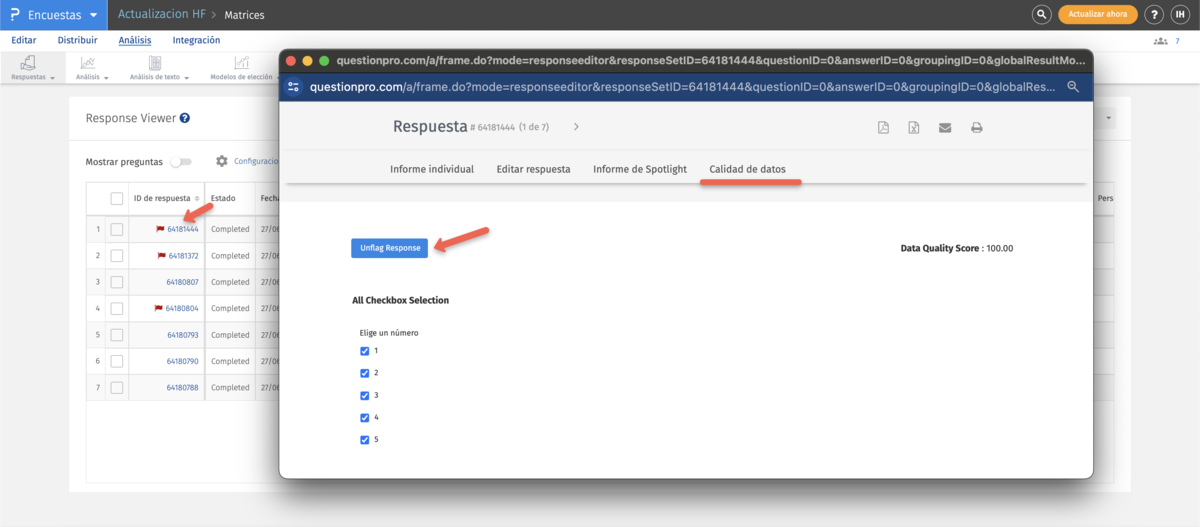Click the red flag beside 64180804
Image resolution: width=1200 pixels, height=527 pixels.
pos(158,308)
